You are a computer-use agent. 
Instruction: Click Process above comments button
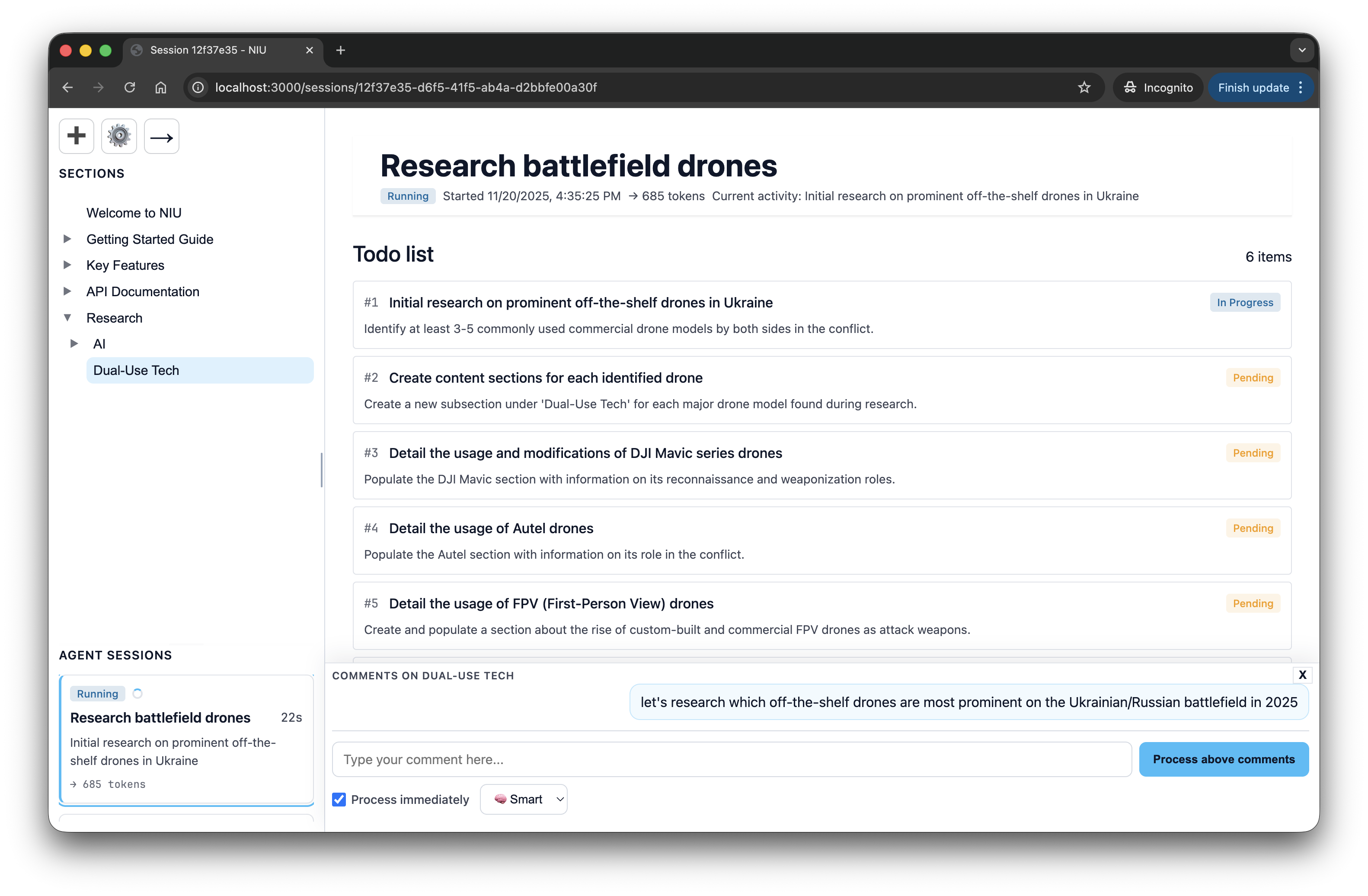click(1224, 759)
